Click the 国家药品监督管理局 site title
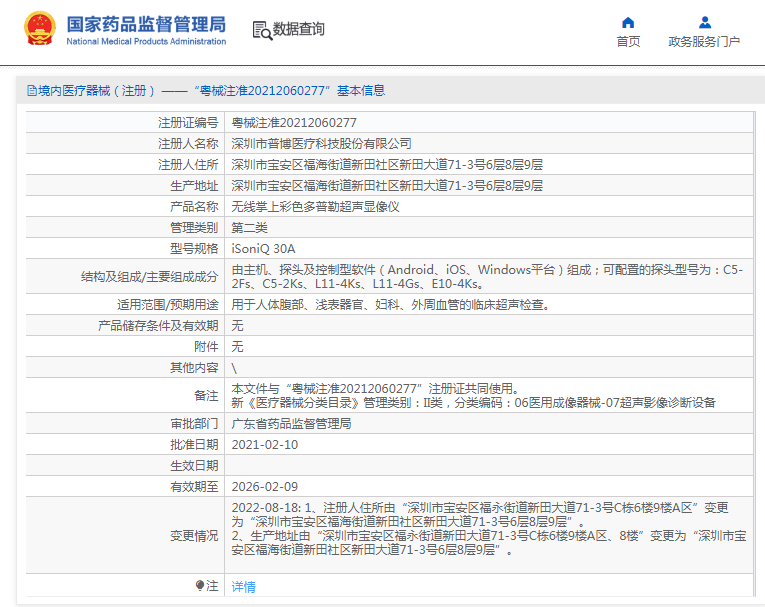Image resolution: width=765 pixels, height=607 pixels. pyautogui.click(x=146, y=24)
